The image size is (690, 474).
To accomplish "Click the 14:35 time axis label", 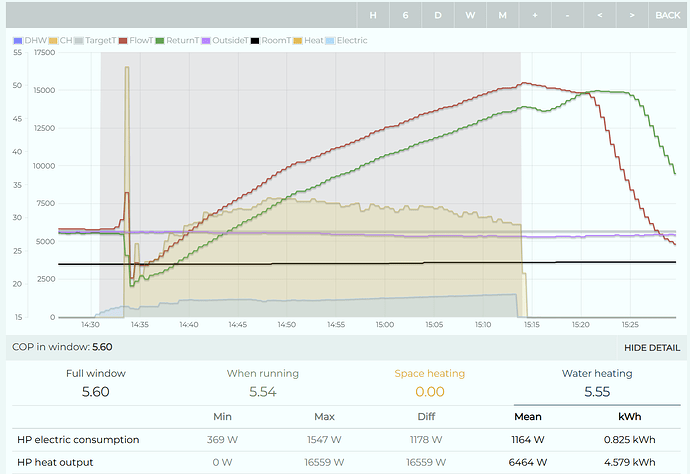I will point(139,325).
